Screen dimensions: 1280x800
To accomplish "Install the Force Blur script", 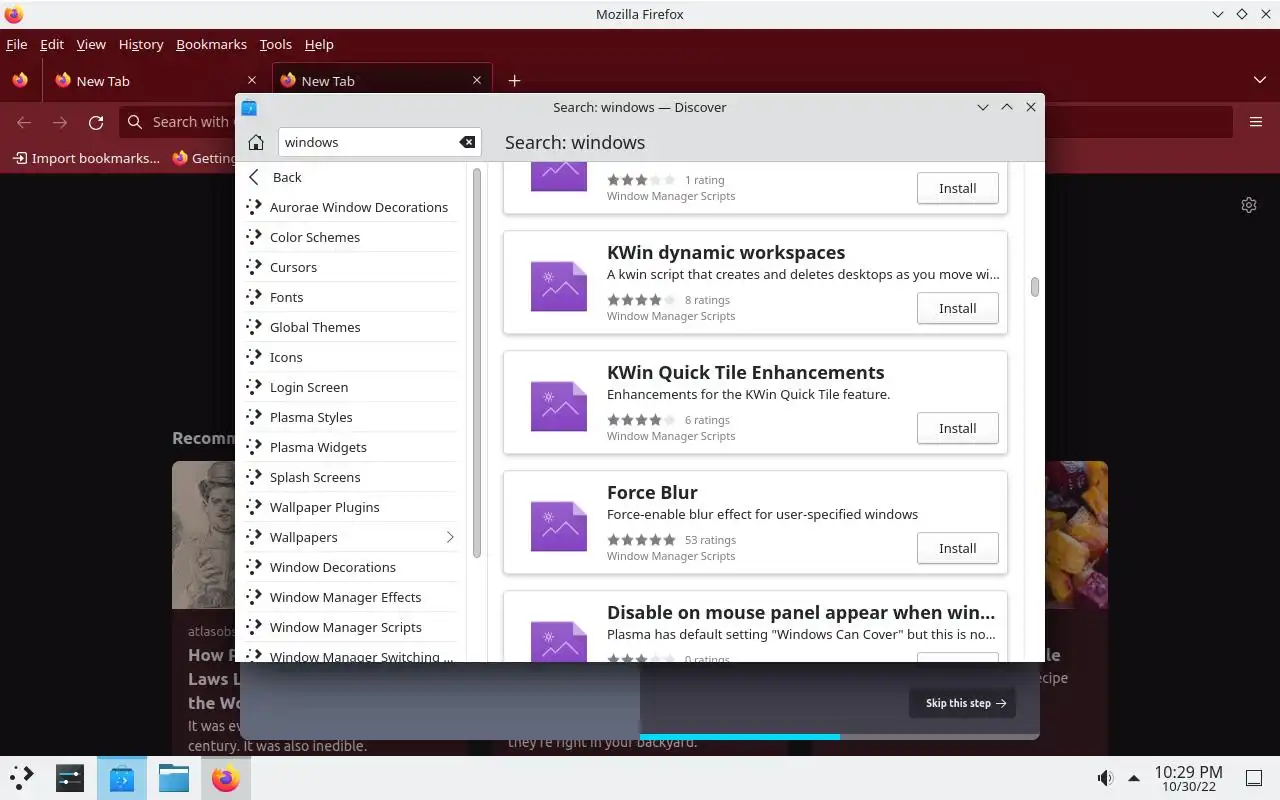I will tap(957, 548).
